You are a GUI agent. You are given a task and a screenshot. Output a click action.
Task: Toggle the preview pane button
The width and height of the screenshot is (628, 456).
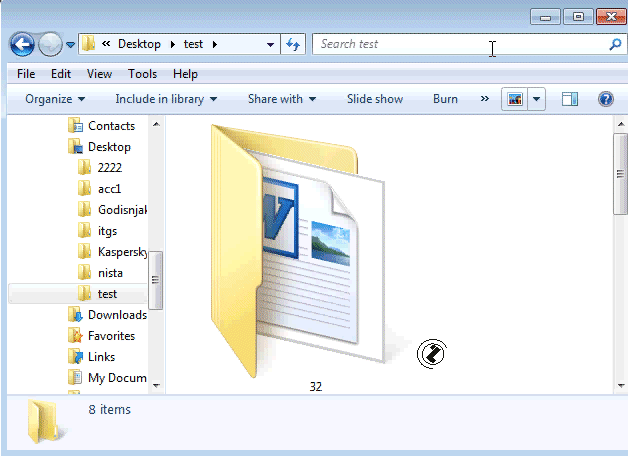point(570,99)
